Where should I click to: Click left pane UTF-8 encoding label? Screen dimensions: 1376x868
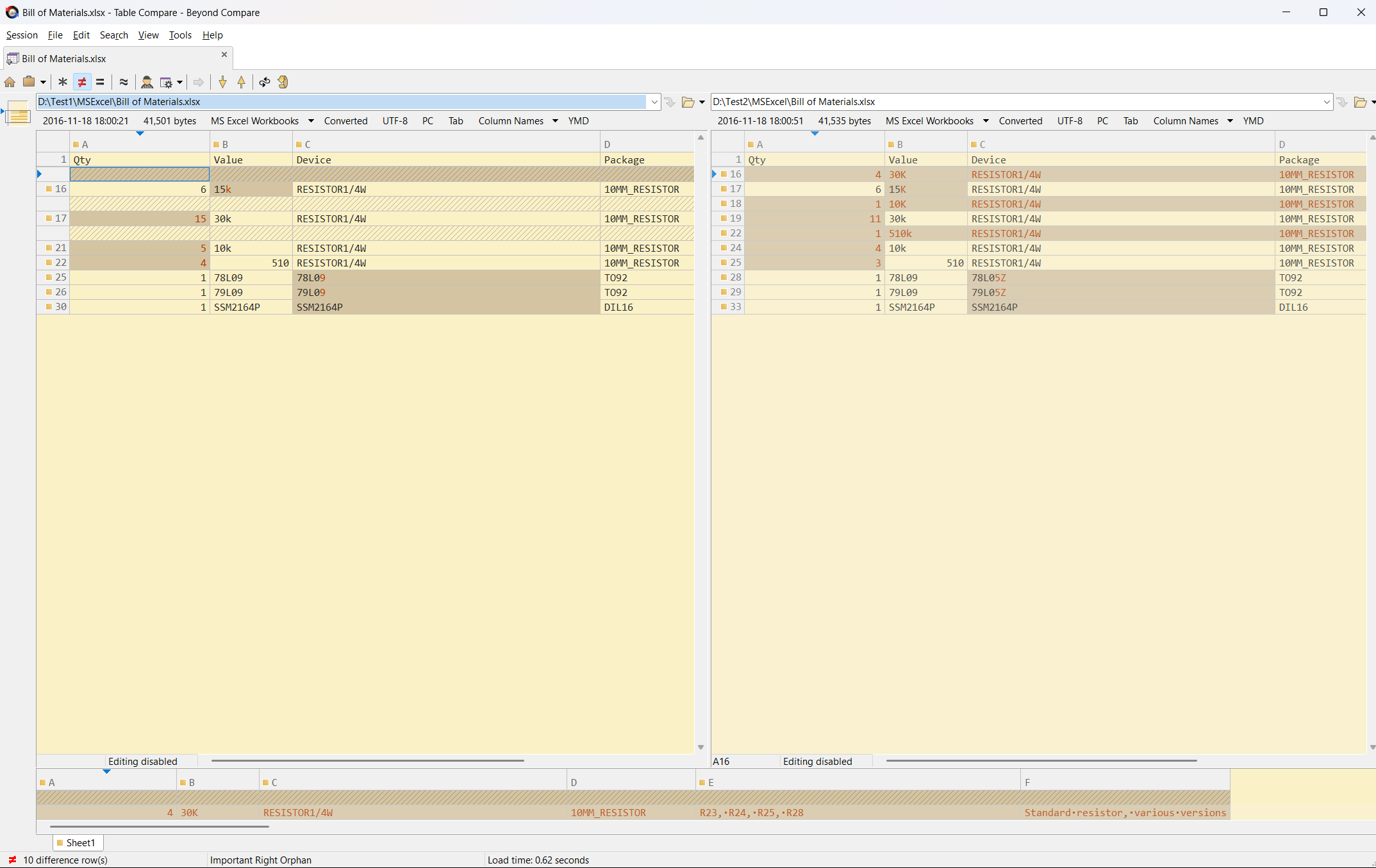point(395,121)
